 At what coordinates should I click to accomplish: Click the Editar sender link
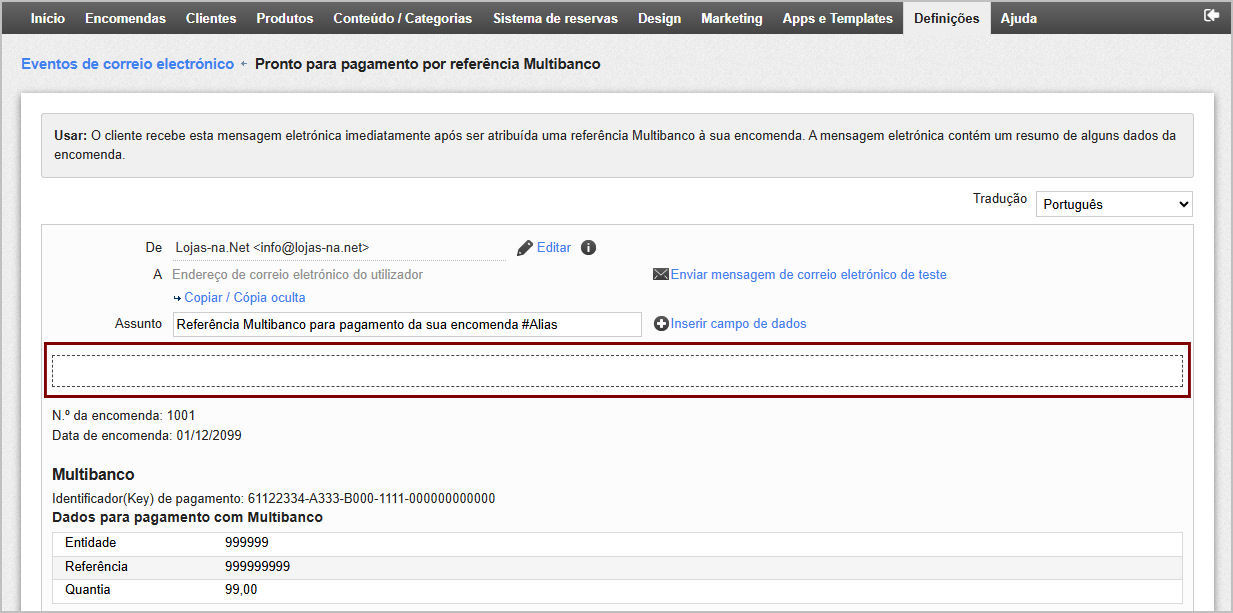pos(554,248)
